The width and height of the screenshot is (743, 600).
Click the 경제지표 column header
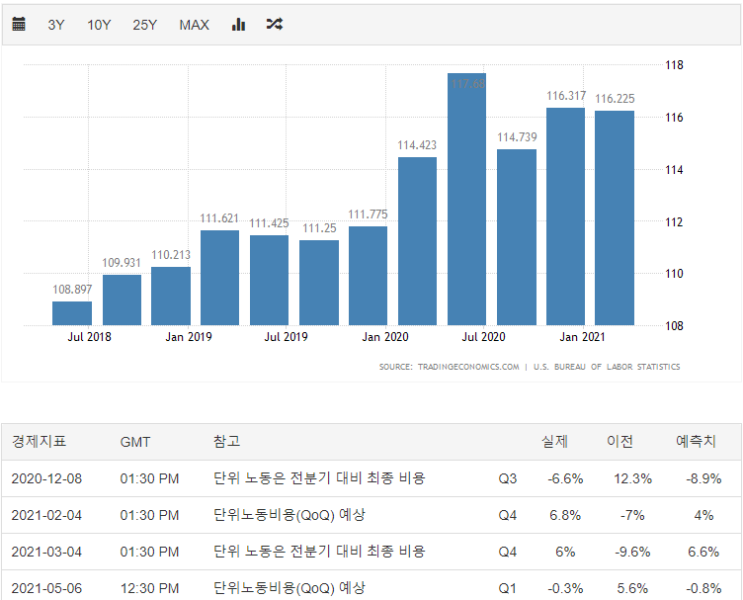click(x=39, y=442)
